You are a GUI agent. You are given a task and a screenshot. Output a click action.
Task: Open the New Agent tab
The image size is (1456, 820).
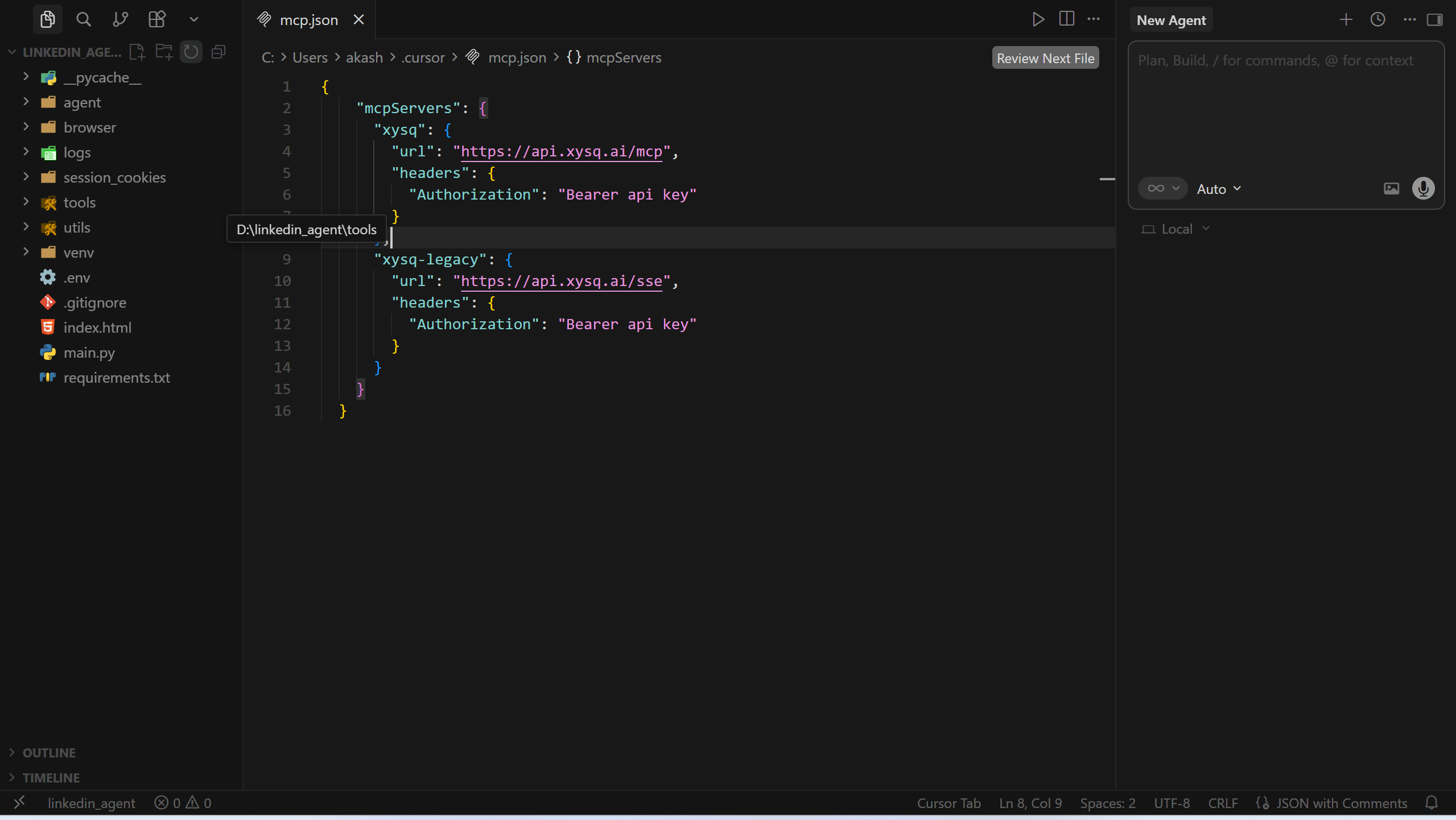[1171, 20]
